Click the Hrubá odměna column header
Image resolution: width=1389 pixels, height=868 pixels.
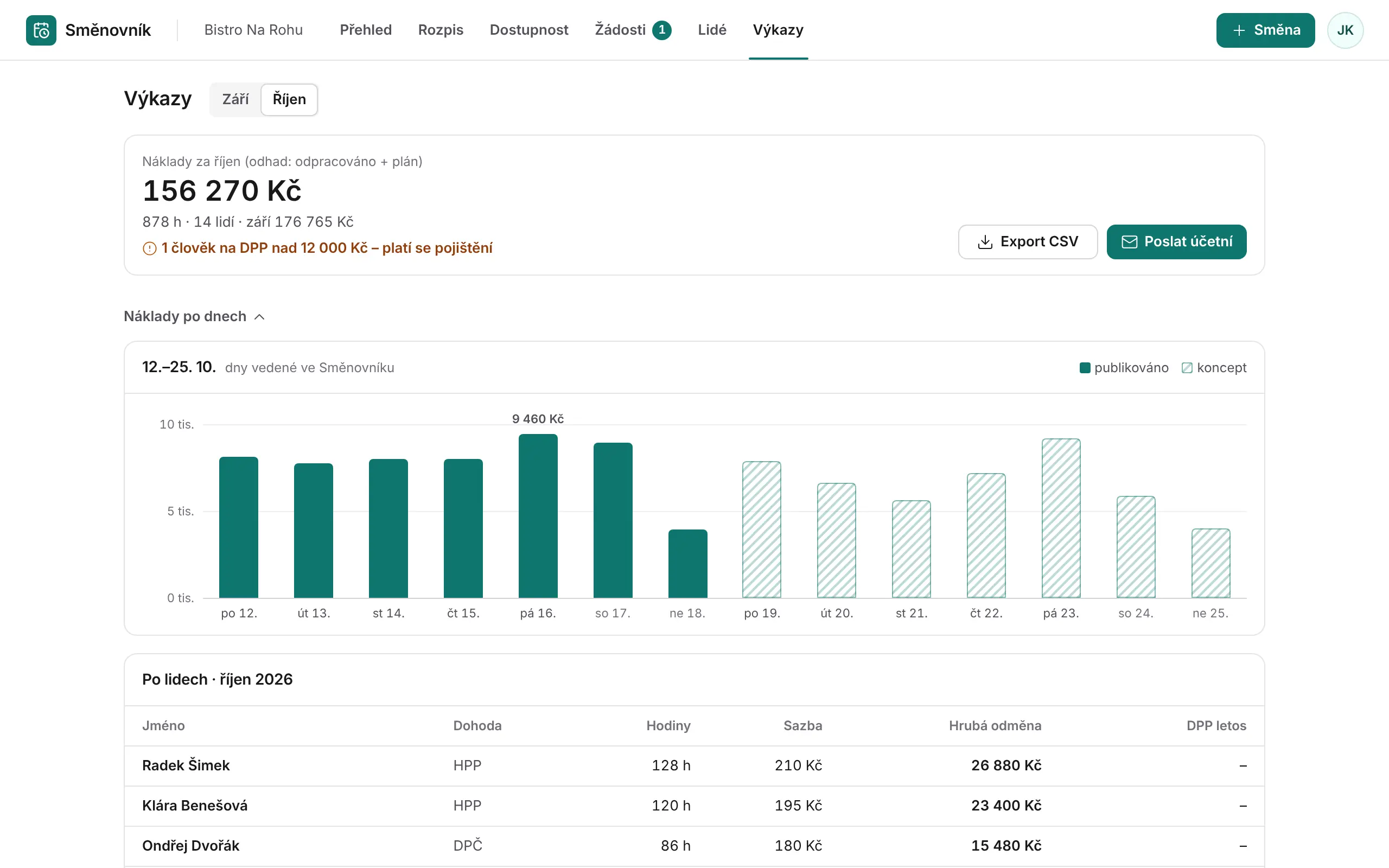[995, 726]
